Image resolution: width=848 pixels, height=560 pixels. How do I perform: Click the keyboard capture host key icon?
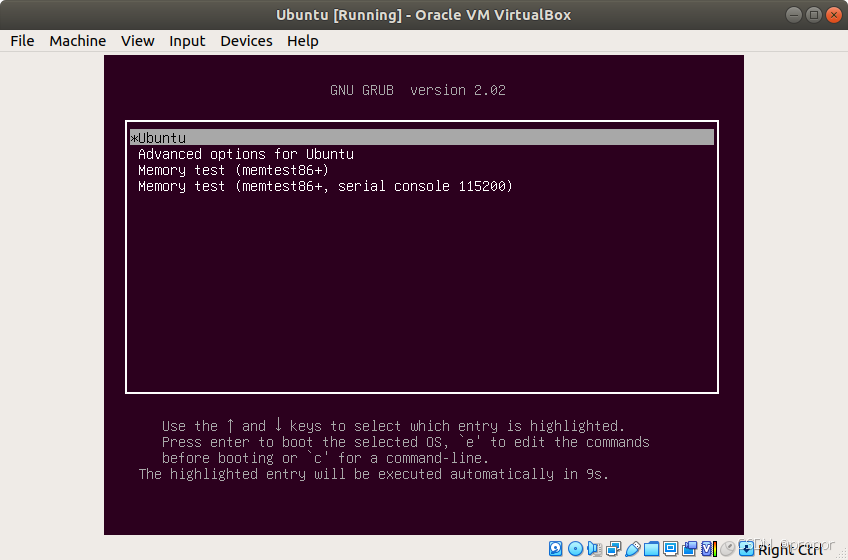(x=746, y=549)
